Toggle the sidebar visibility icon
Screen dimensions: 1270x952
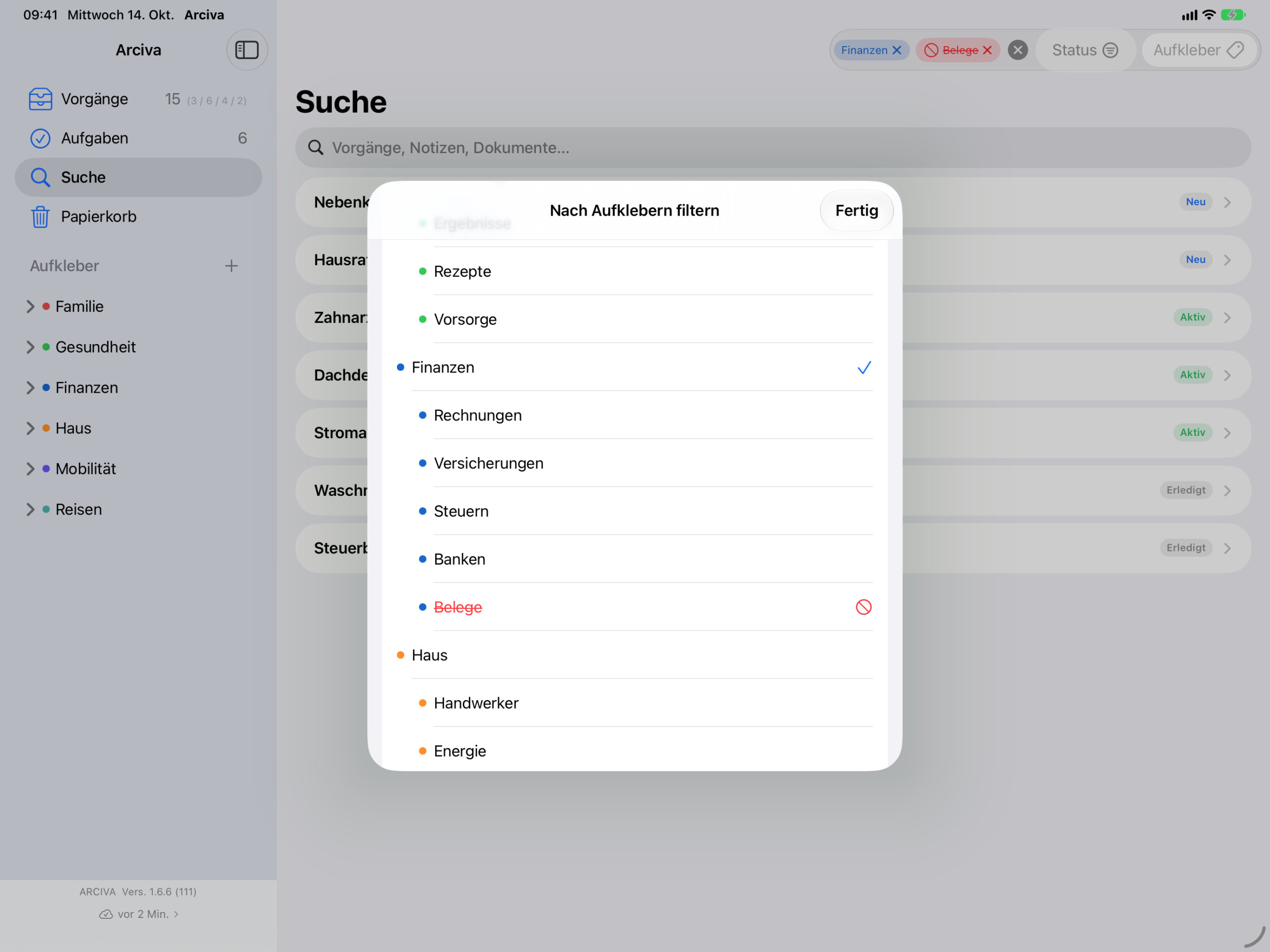coord(247,50)
